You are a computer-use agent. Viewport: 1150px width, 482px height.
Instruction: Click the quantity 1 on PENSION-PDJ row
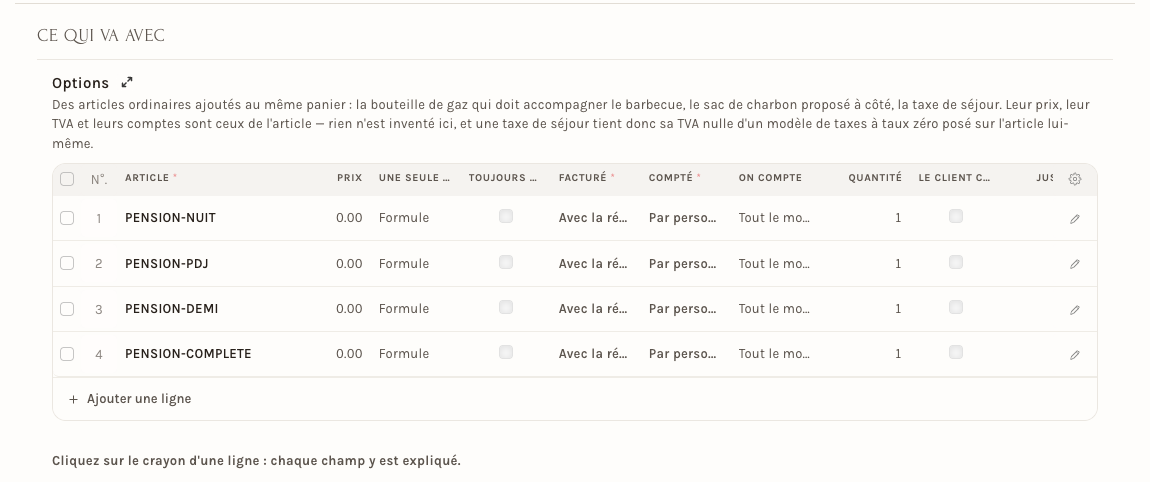point(898,263)
